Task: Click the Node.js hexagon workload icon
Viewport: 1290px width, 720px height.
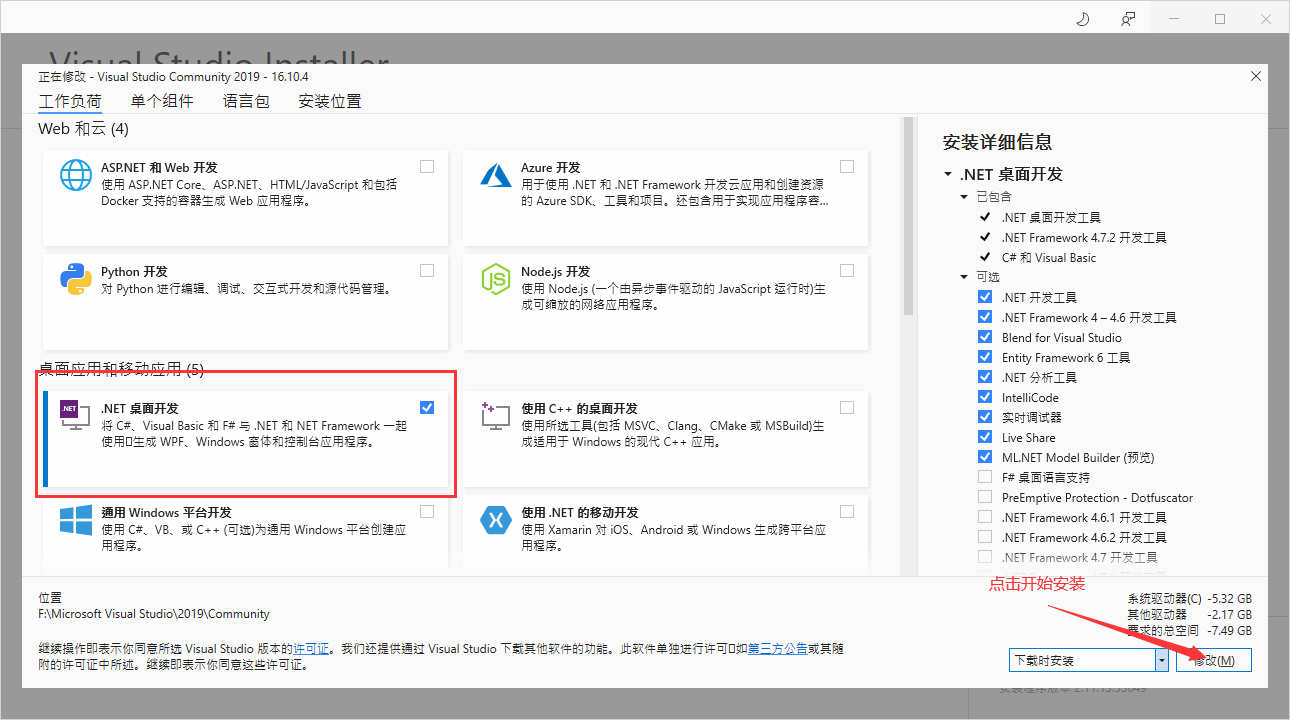Action: (496, 279)
